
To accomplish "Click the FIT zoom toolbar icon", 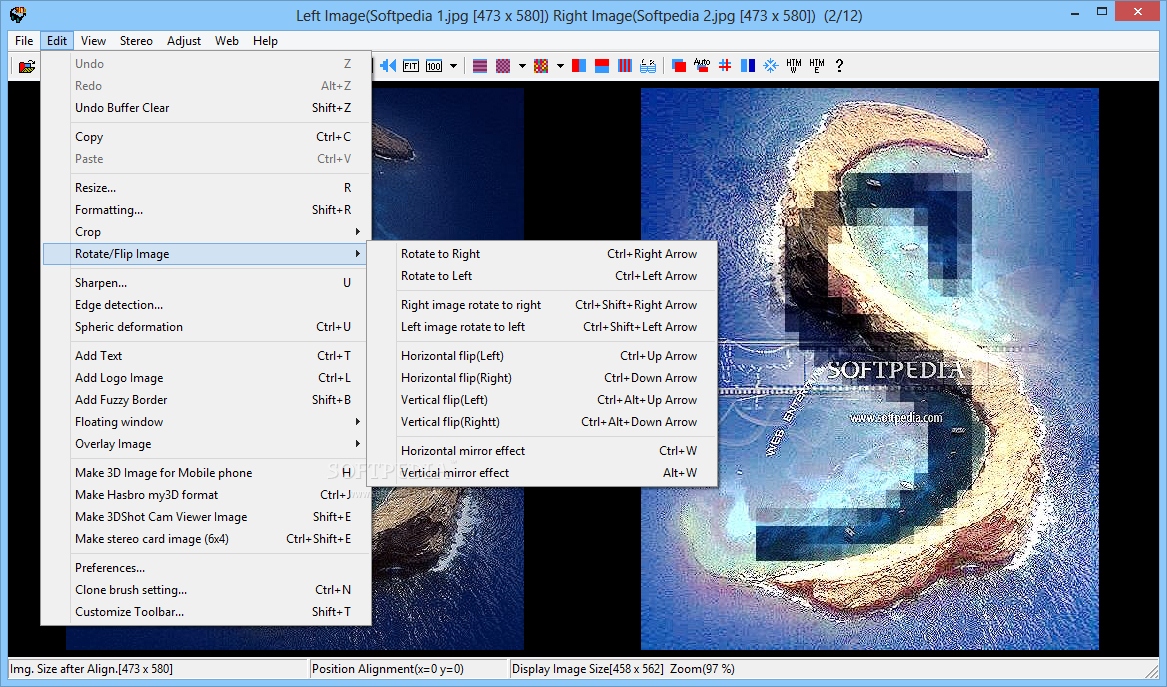I will tap(411, 65).
